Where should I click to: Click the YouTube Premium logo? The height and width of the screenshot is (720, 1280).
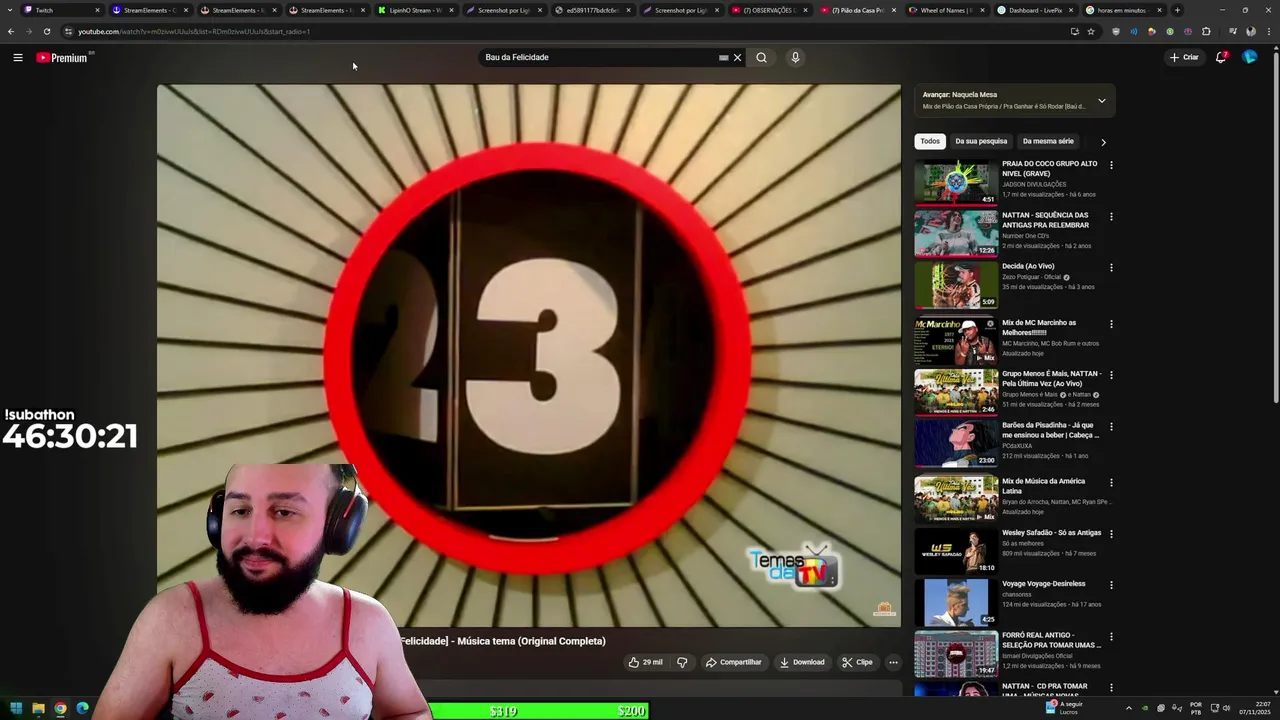point(63,57)
